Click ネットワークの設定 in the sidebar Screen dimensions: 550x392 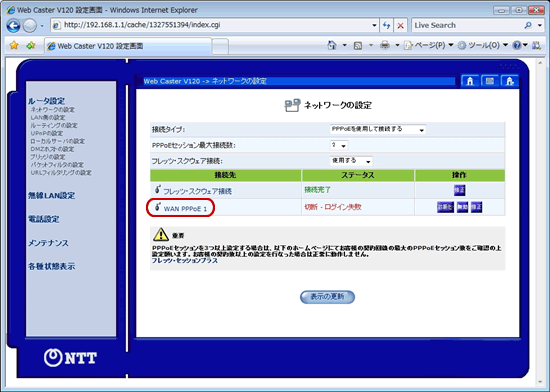(53, 110)
